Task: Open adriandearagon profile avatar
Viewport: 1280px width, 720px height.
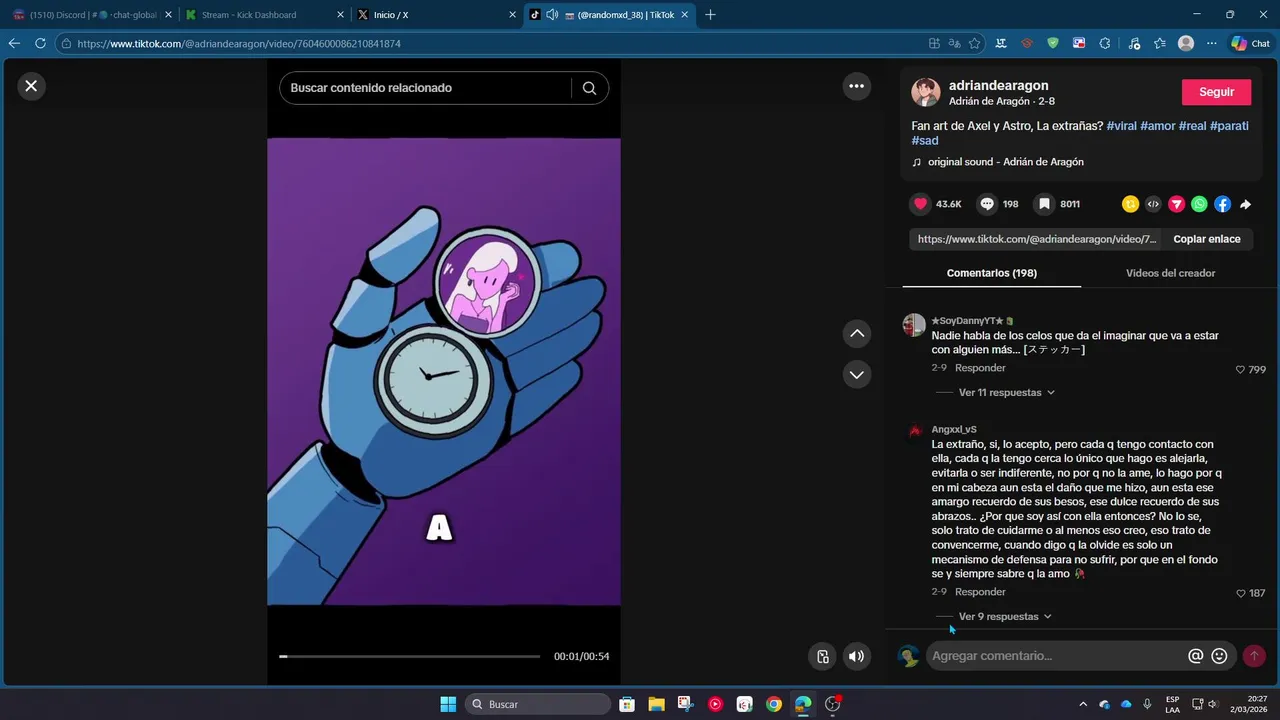Action: [925, 92]
